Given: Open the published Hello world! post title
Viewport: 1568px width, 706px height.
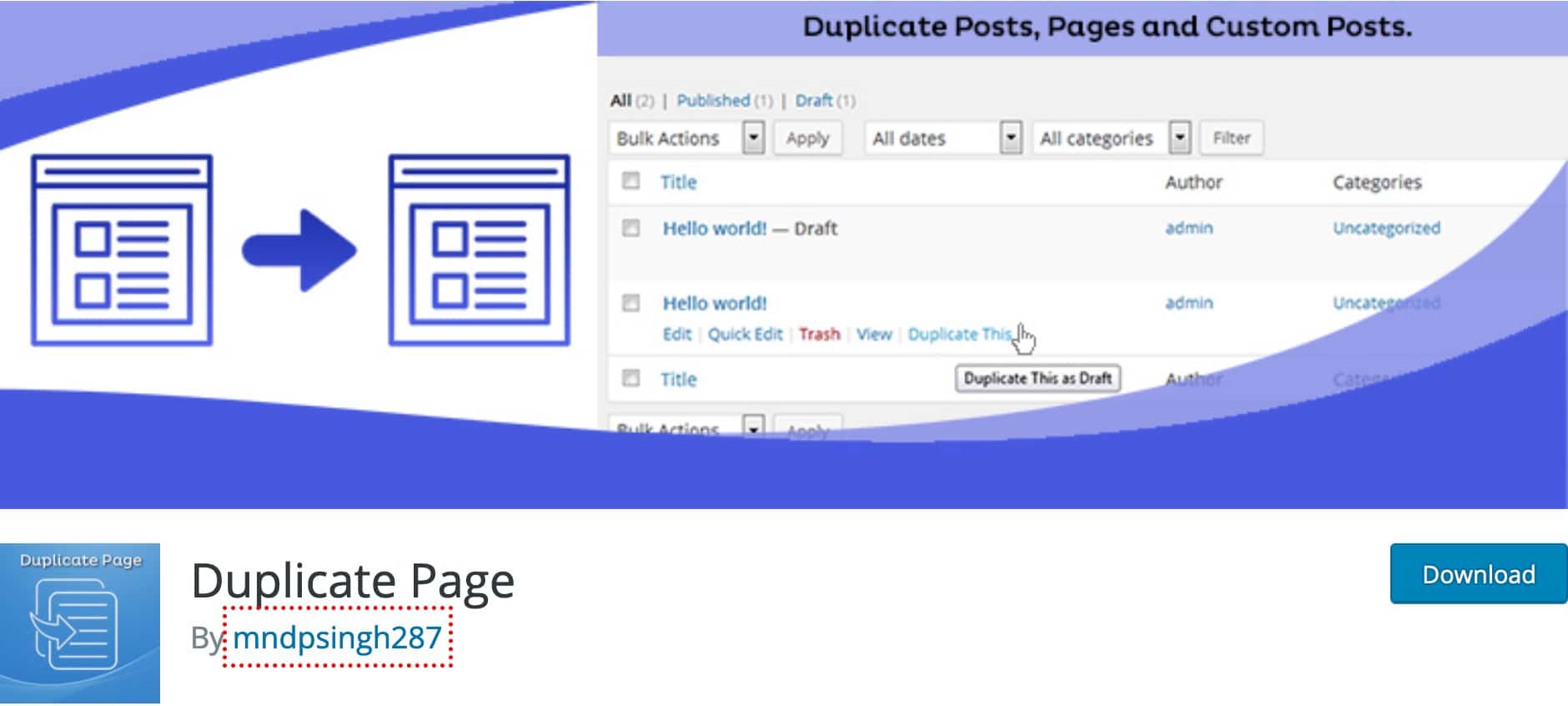Looking at the screenshot, I should 715,303.
